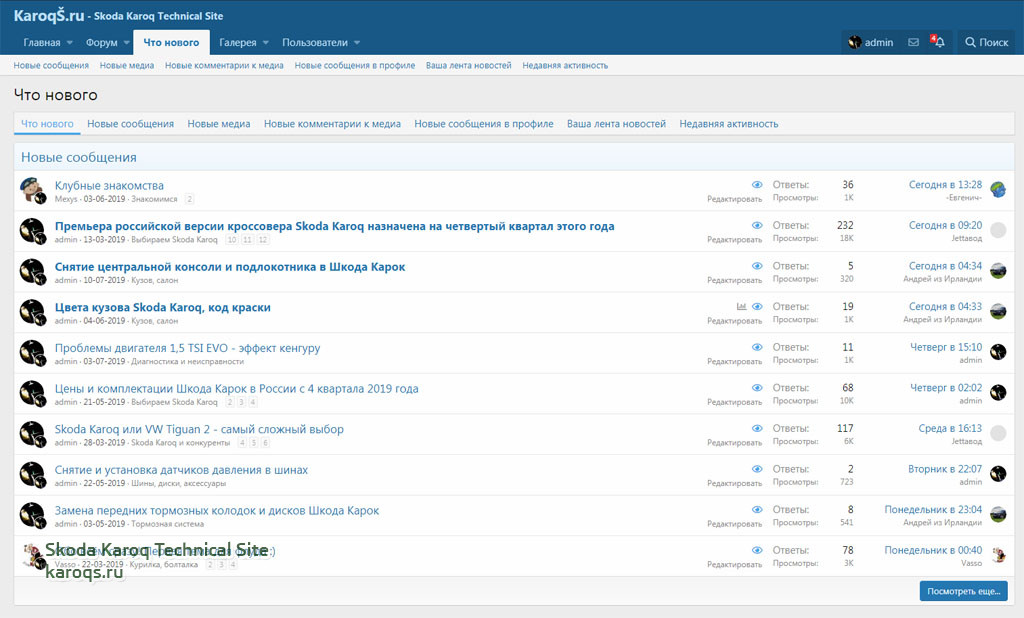Toggle watch eye icon for датчиков давления thread
Screen dimensions: 1024x618
click(x=757, y=469)
